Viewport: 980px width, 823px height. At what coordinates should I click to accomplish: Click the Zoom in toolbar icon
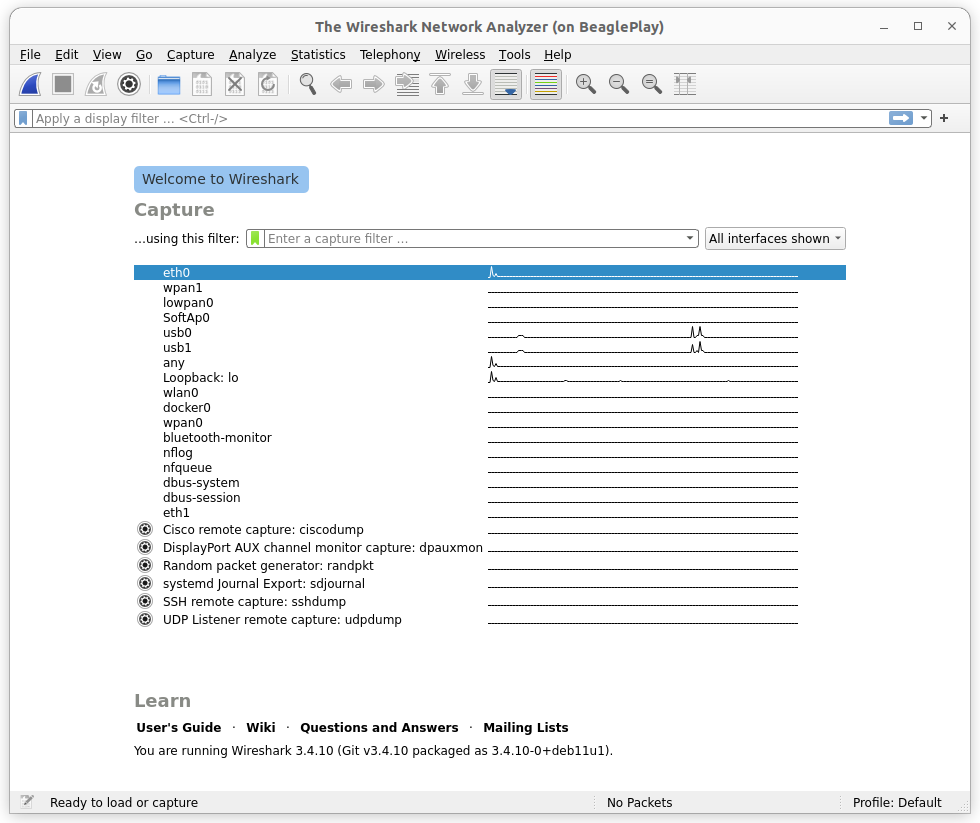(586, 84)
